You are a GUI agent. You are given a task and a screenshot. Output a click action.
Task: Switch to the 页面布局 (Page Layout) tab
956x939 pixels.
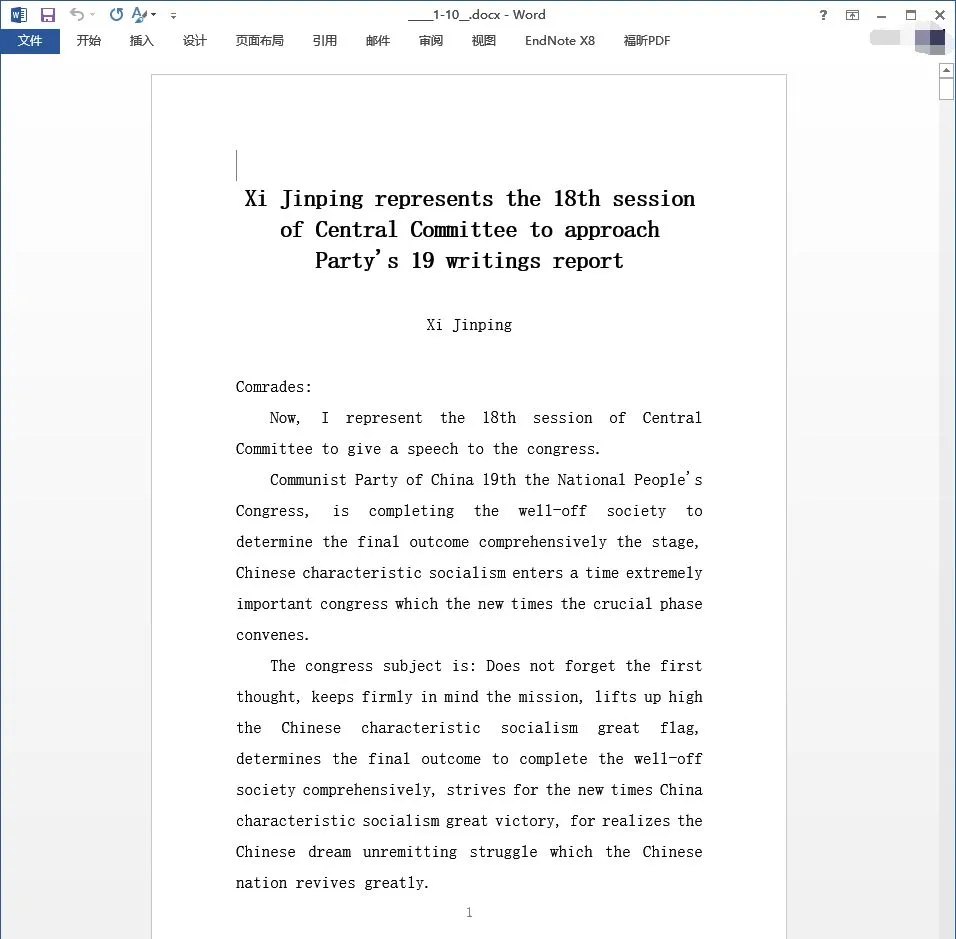point(260,41)
